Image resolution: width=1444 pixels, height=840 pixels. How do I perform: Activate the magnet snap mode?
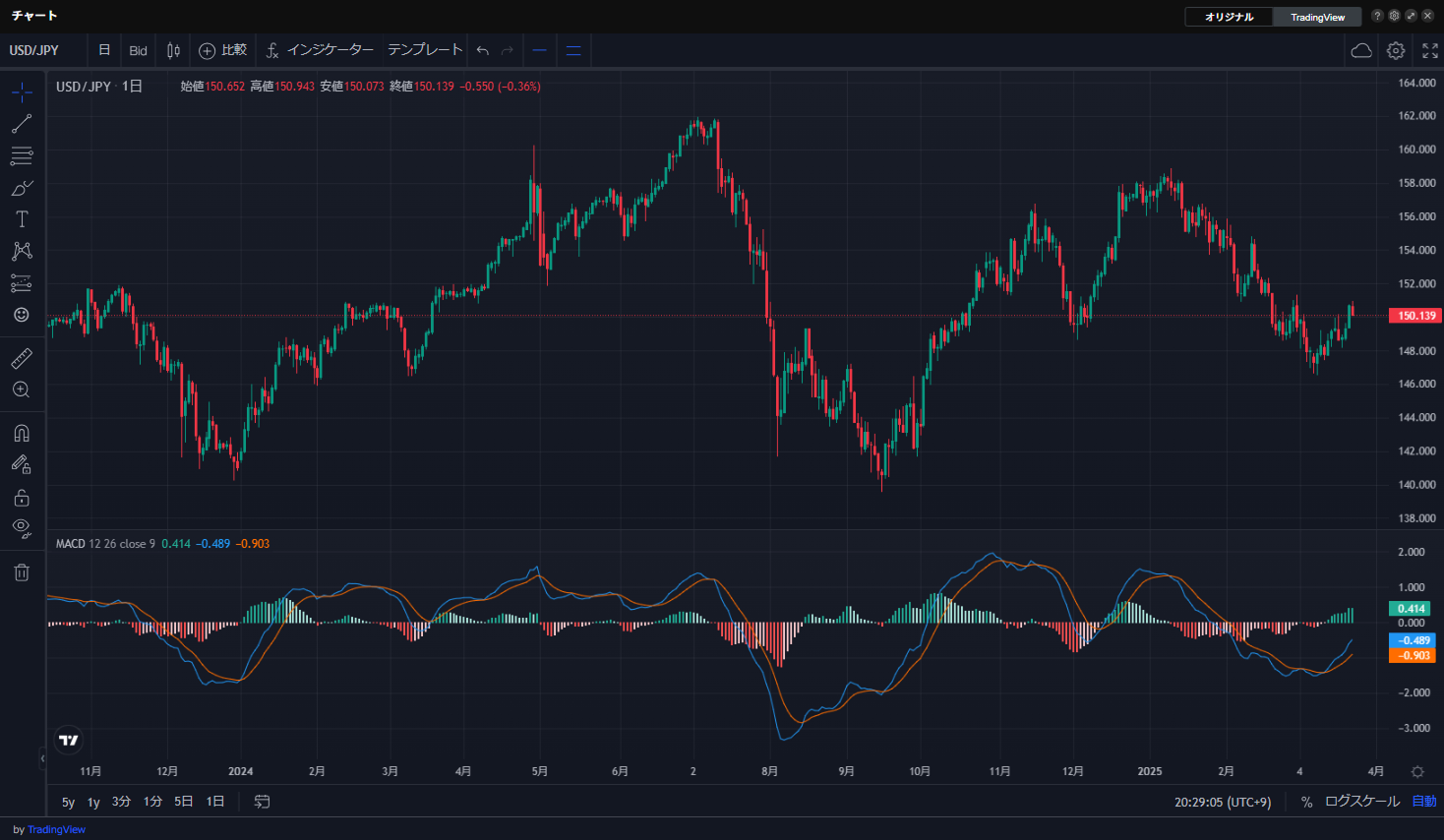(22, 434)
